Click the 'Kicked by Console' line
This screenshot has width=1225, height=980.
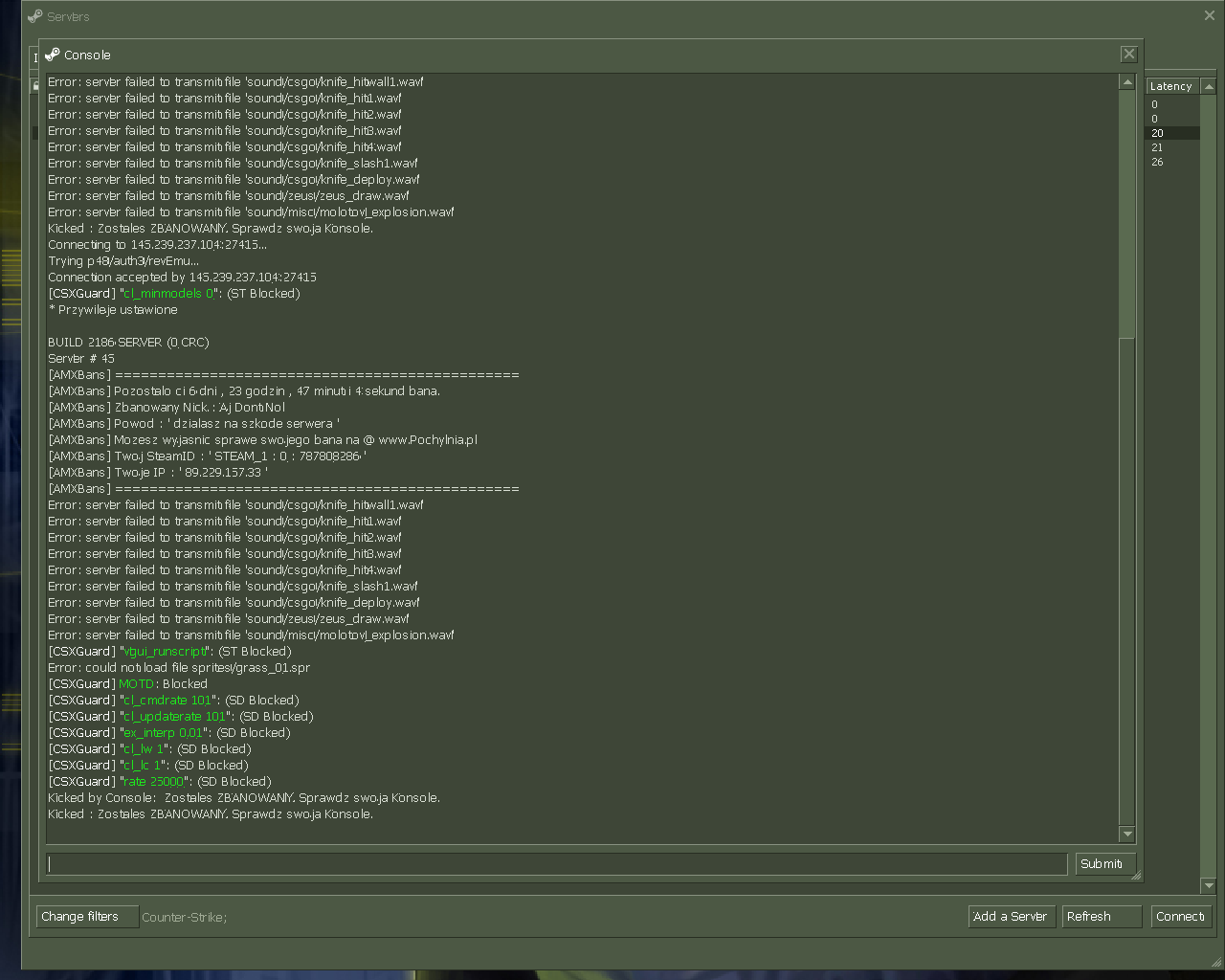click(x=244, y=798)
